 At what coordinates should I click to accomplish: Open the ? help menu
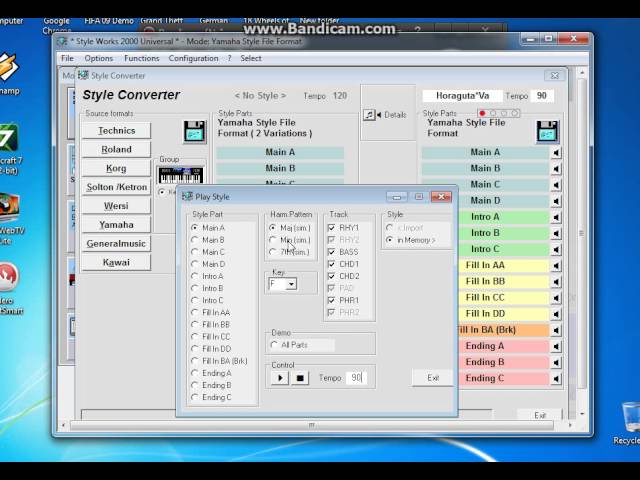pyautogui.click(x=229, y=58)
